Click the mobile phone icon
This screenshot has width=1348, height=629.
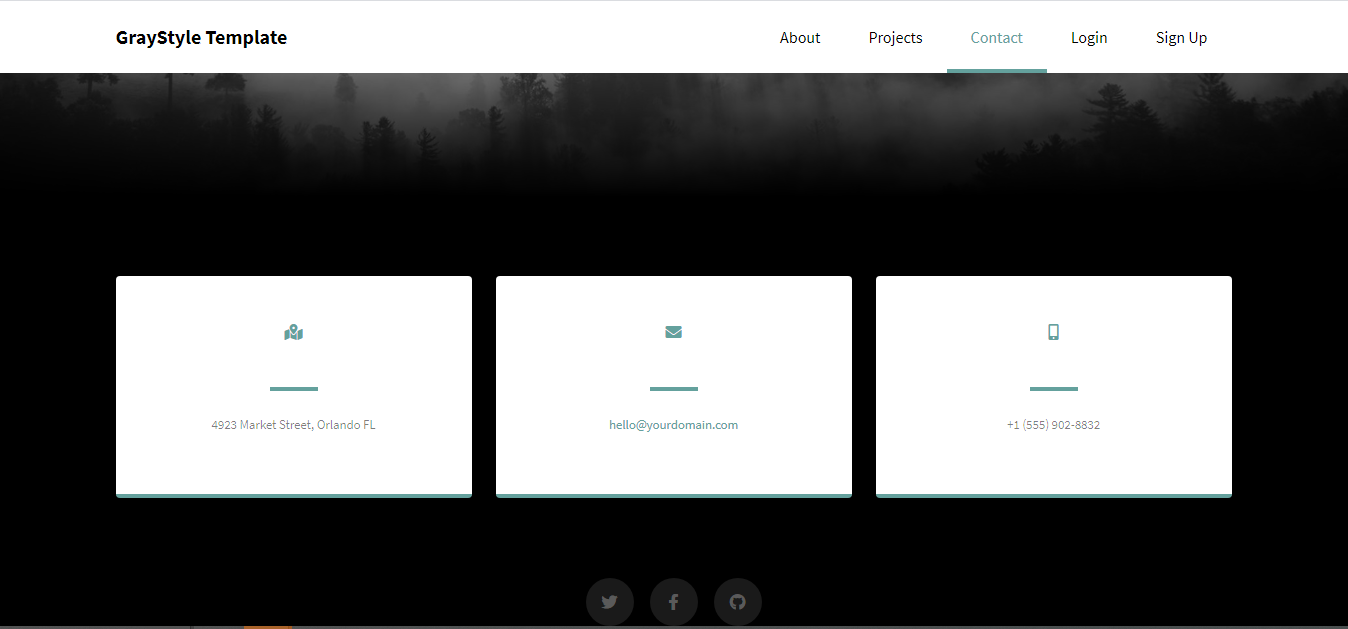1053,331
